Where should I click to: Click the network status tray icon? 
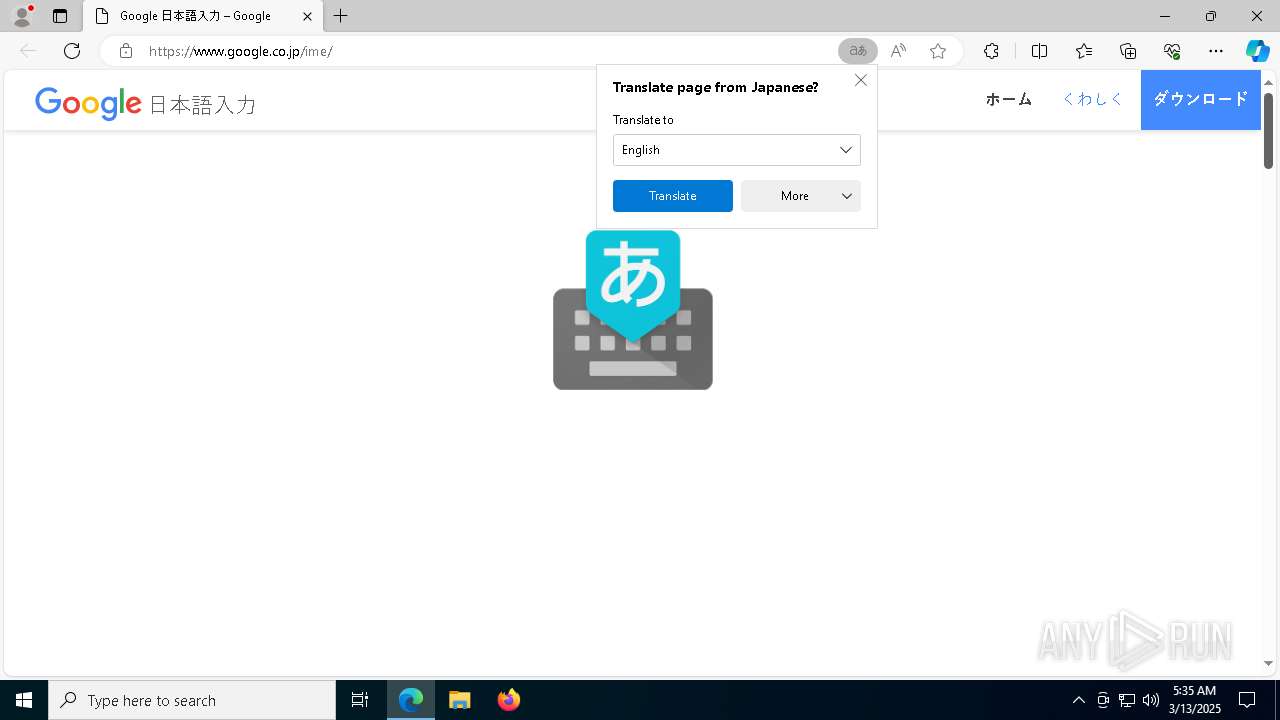[x=1127, y=700]
